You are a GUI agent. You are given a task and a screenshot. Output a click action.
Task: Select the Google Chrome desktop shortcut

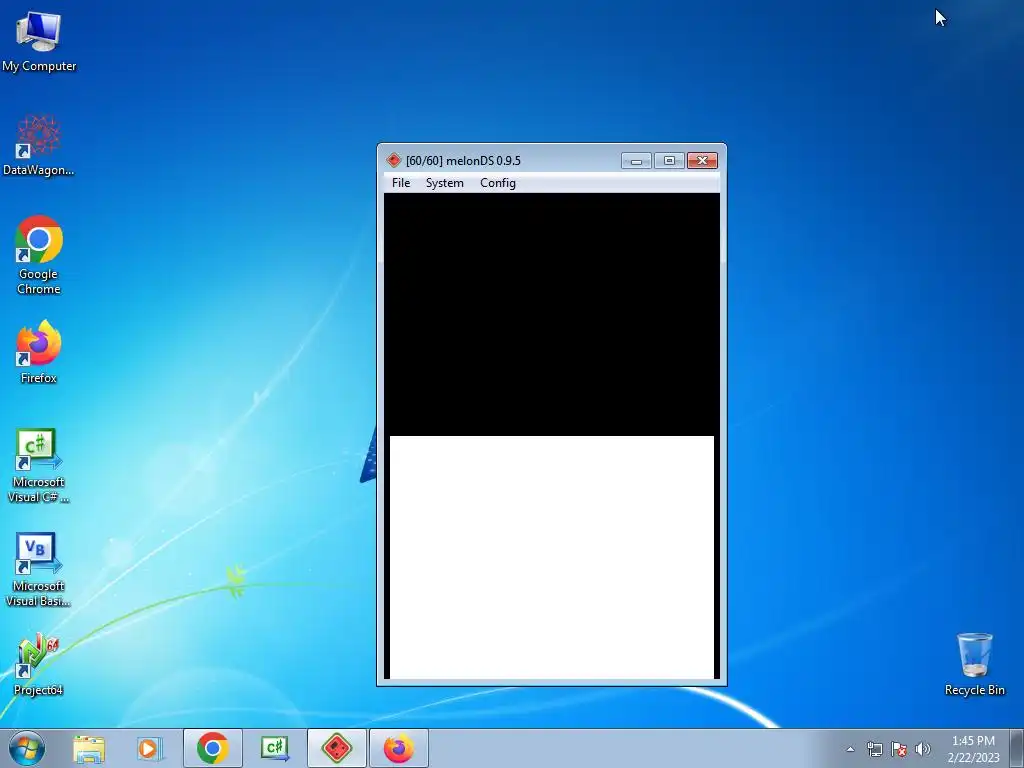(39, 255)
